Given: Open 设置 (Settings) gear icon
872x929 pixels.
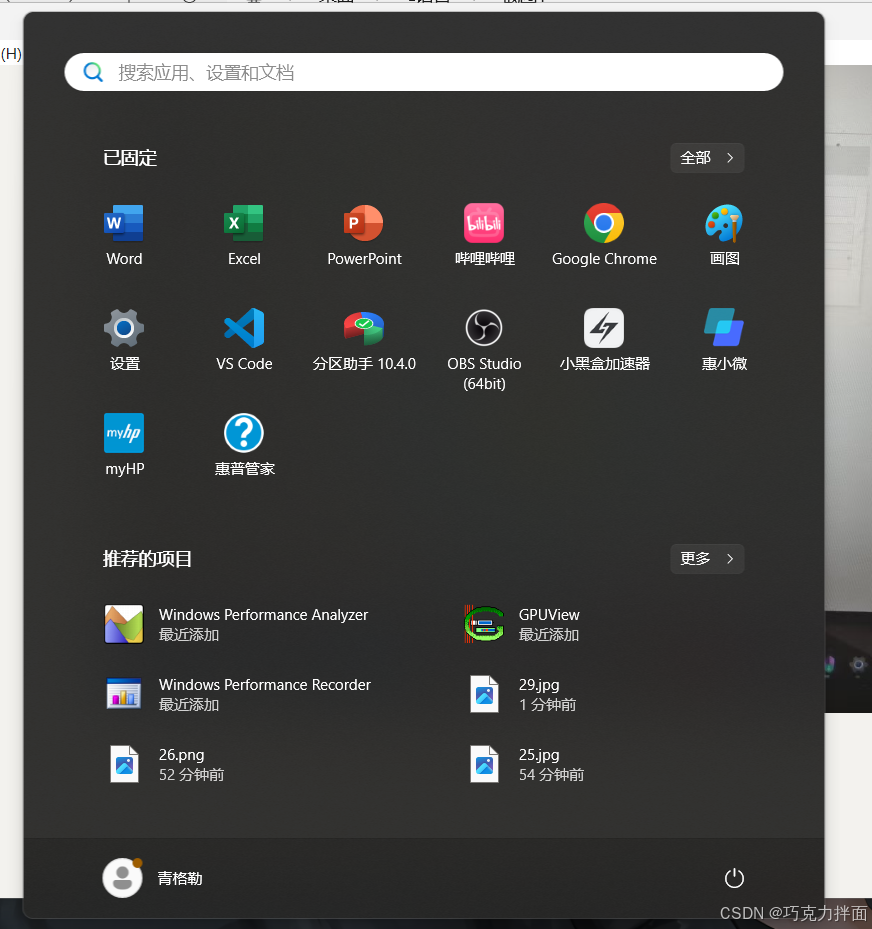Looking at the screenshot, I should point(124,340).
